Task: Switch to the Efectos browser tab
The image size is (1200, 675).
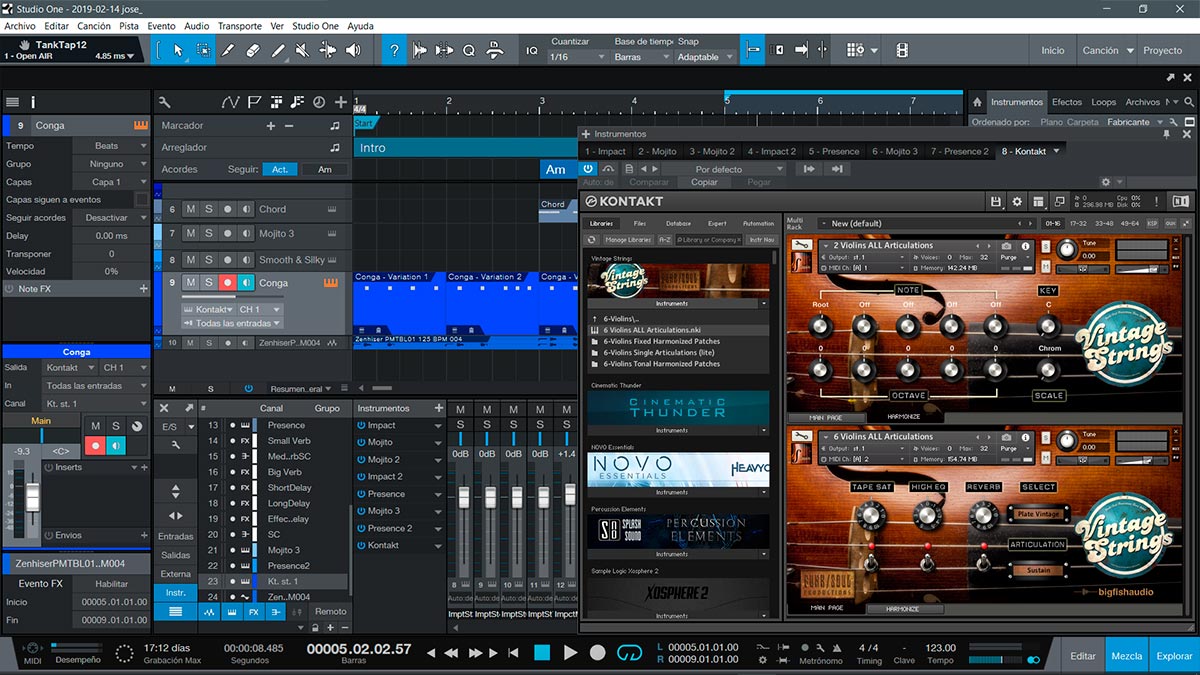Action: tap(1067, 102)
